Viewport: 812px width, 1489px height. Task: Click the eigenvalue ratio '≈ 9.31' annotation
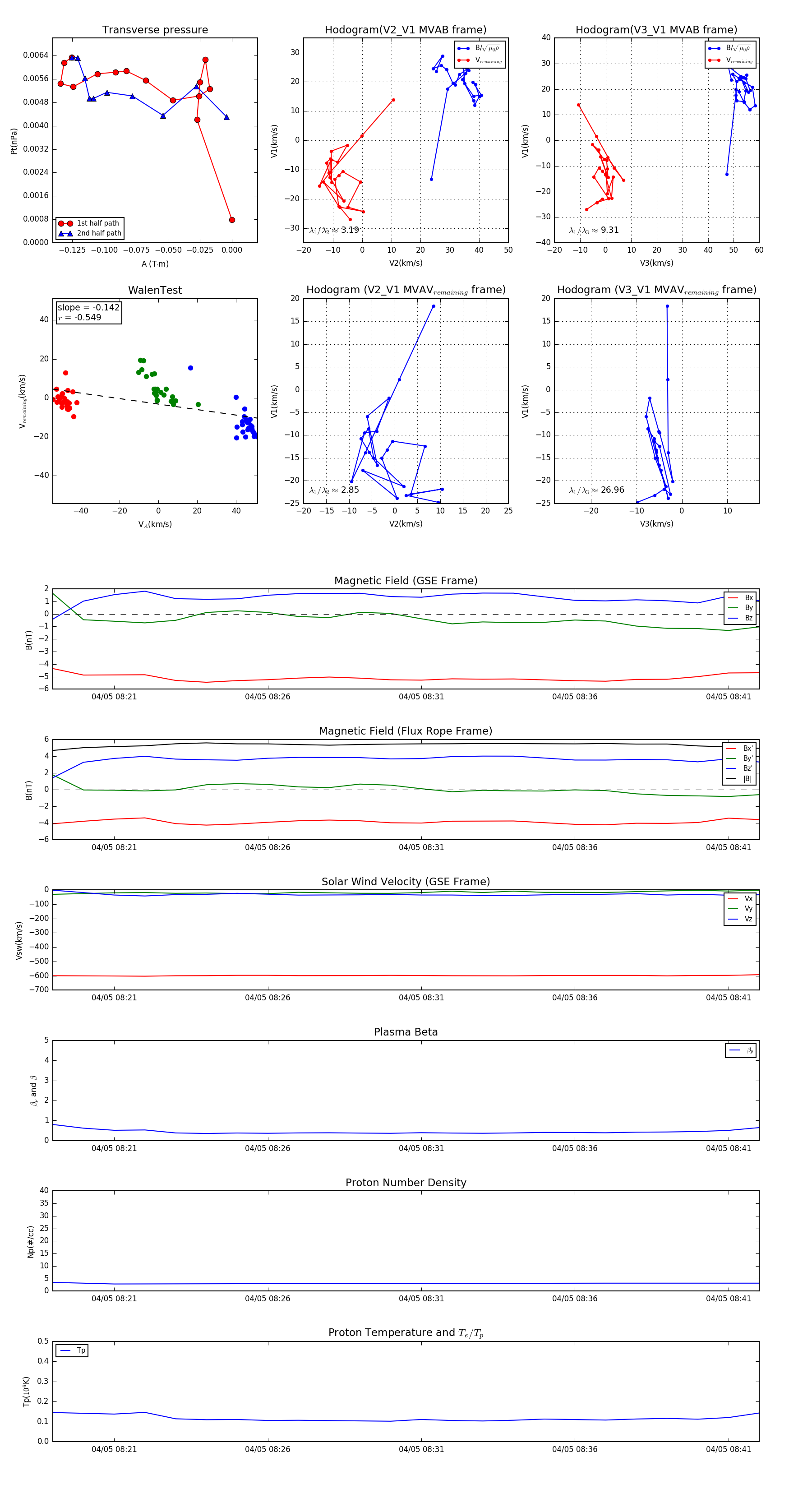pos(594,230)
